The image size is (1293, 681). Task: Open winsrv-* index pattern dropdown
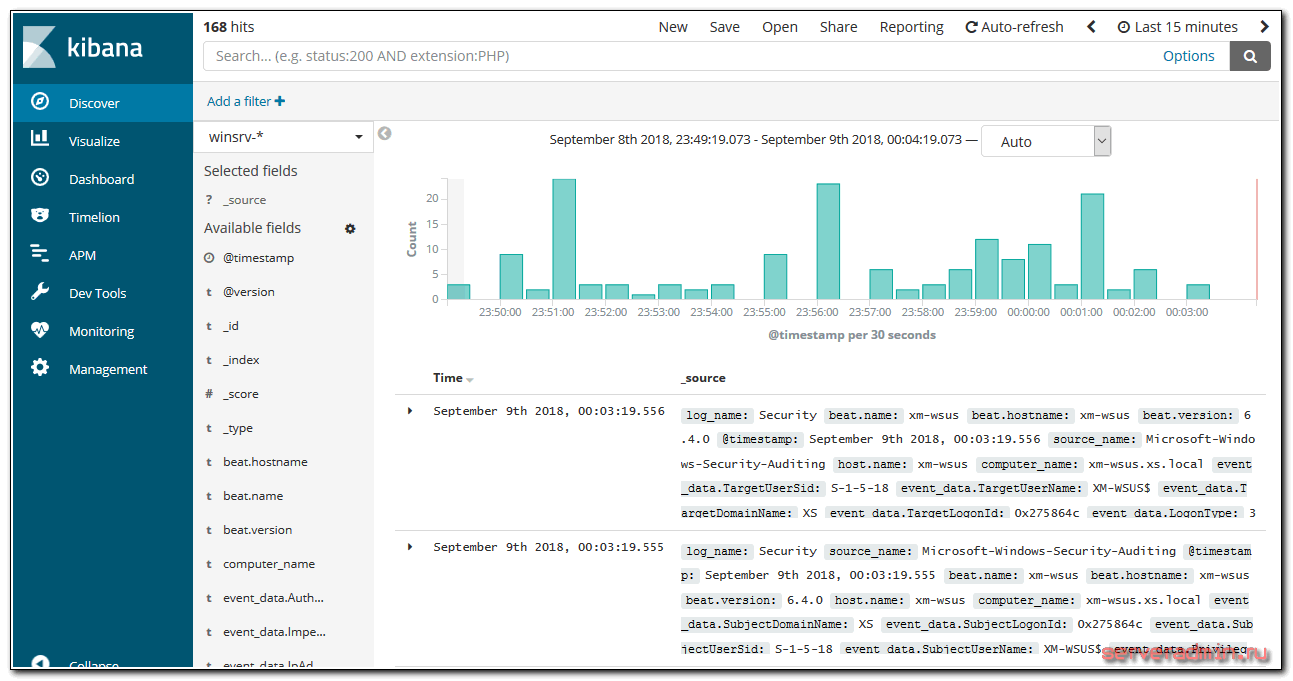pyautogui.click(x=284, y=137)
